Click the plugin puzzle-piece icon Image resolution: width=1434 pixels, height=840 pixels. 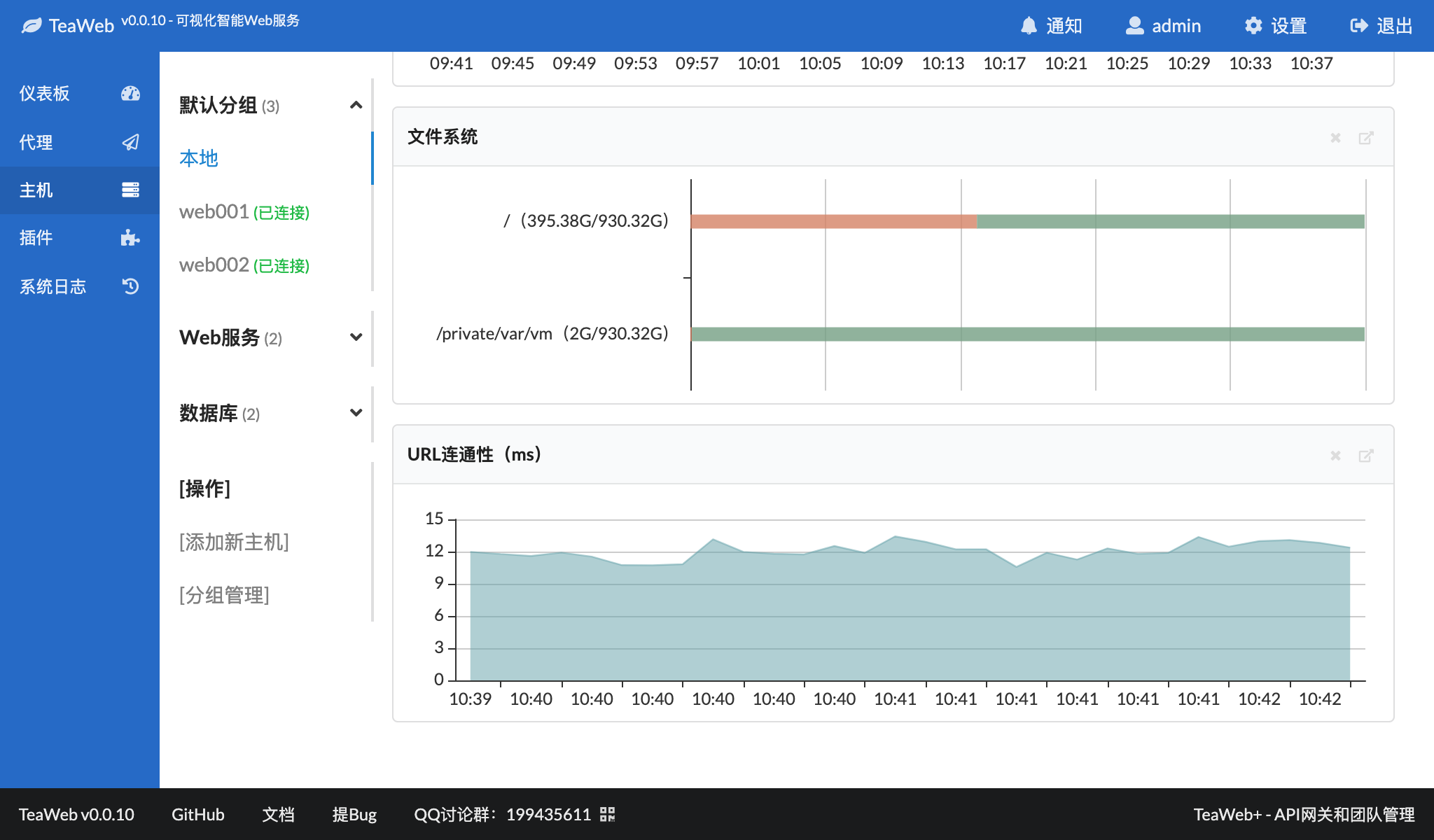point(130,237)
